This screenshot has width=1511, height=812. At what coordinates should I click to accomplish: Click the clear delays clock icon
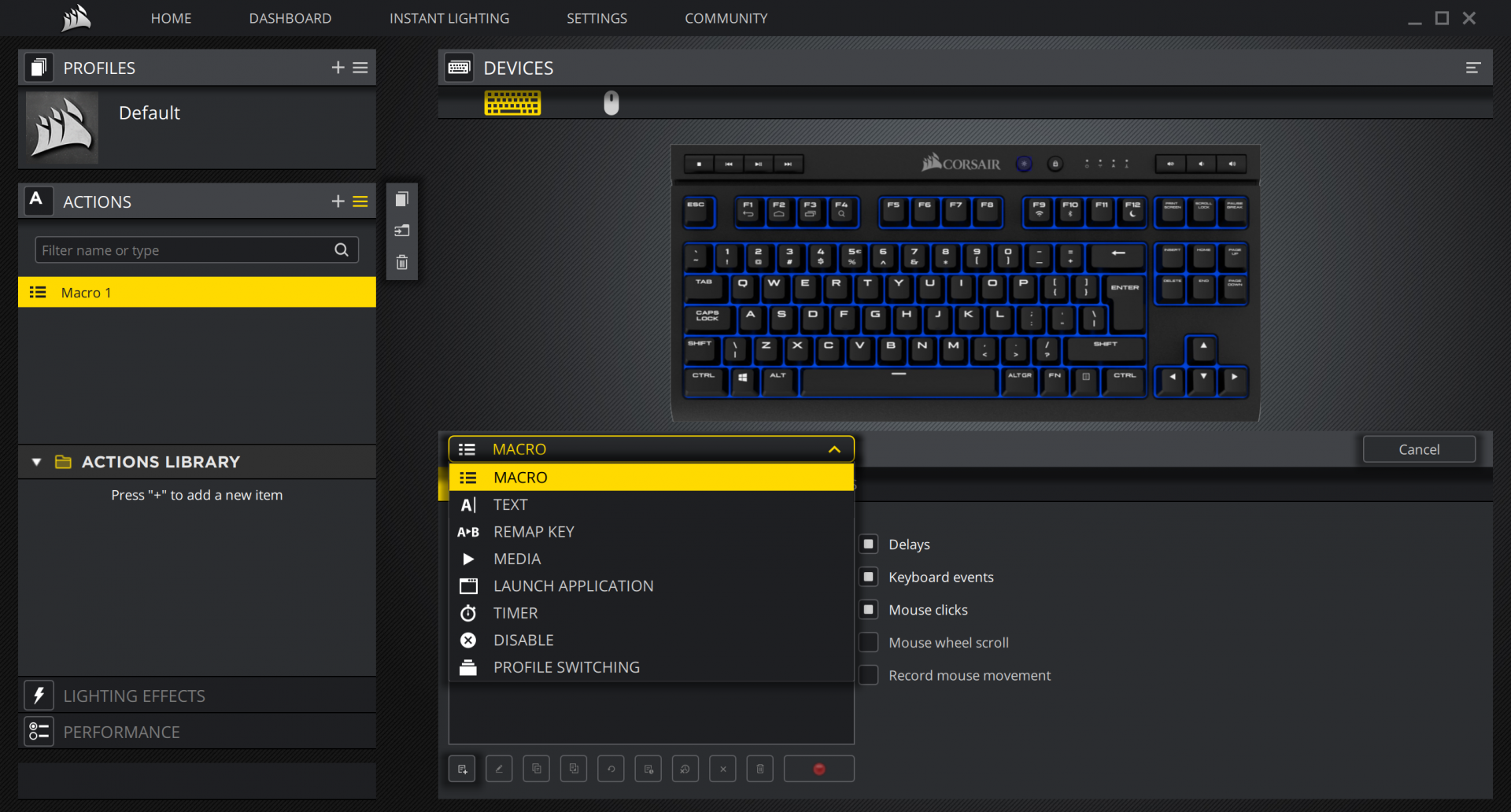[x=685, y=769]
